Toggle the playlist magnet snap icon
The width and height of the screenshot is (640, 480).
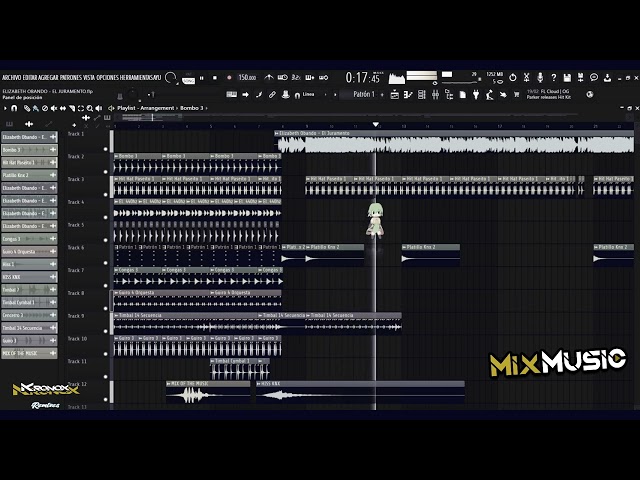[x=14, y=108]
